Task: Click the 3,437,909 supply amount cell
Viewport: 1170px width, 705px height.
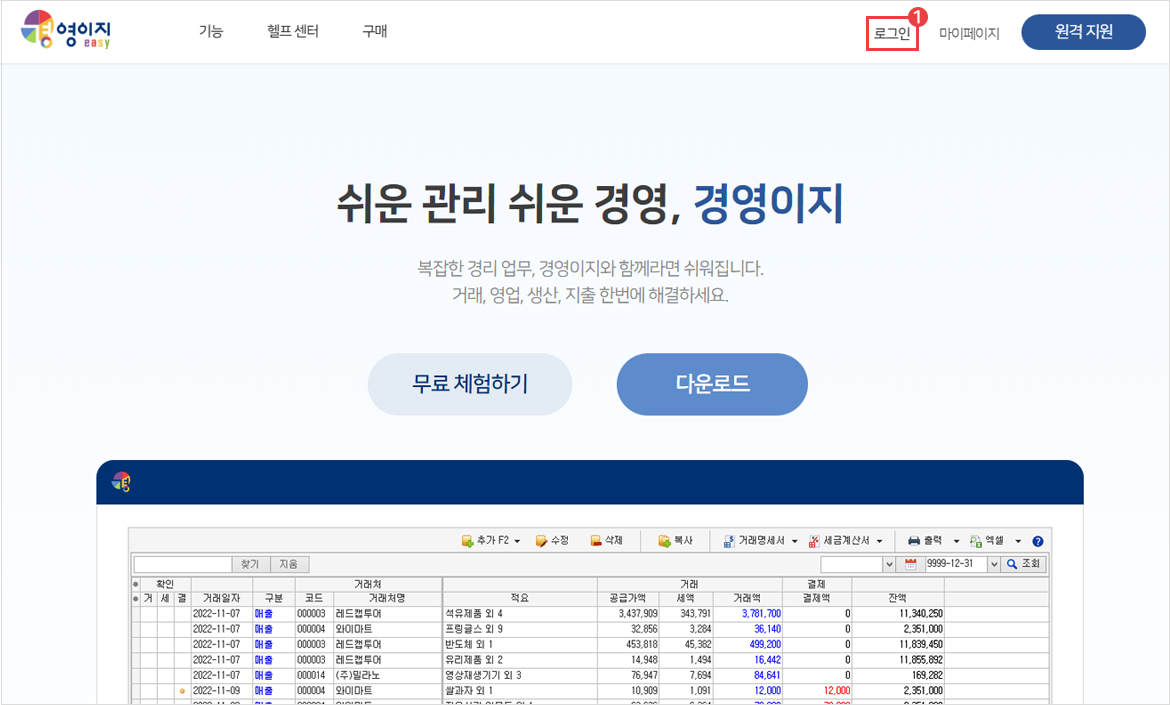Action: tap(628, 614)
